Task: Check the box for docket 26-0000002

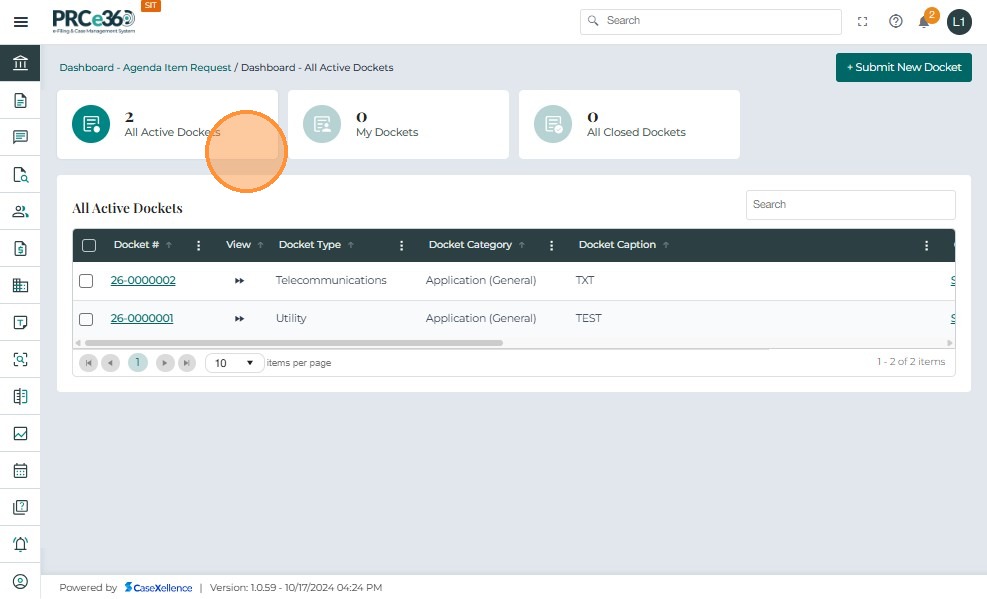Action: click(86, 281)
